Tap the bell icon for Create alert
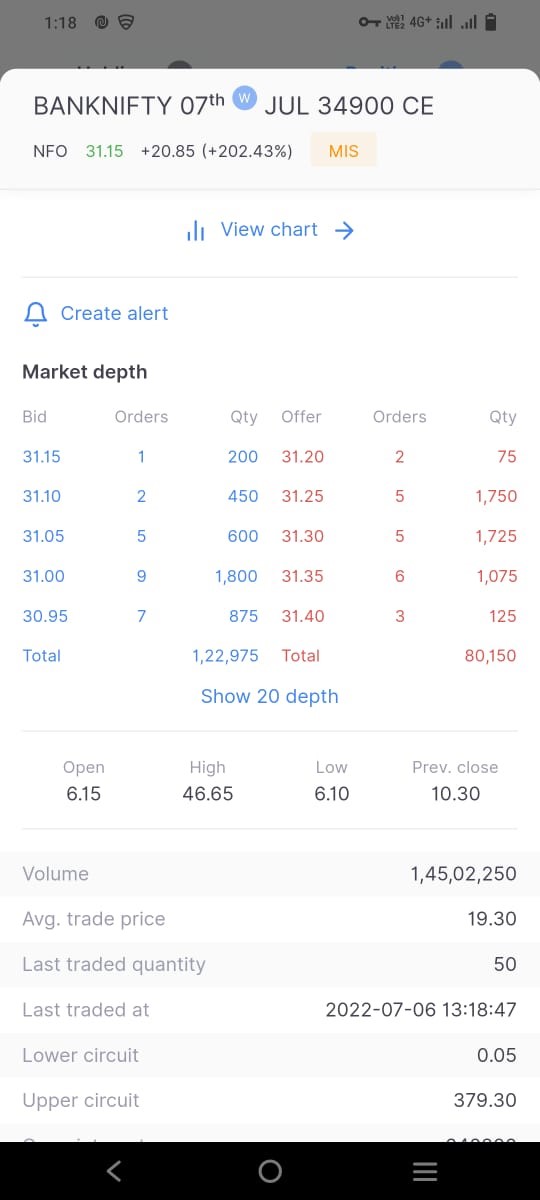This screenshot has height=1200, width=540. [36, 314]
